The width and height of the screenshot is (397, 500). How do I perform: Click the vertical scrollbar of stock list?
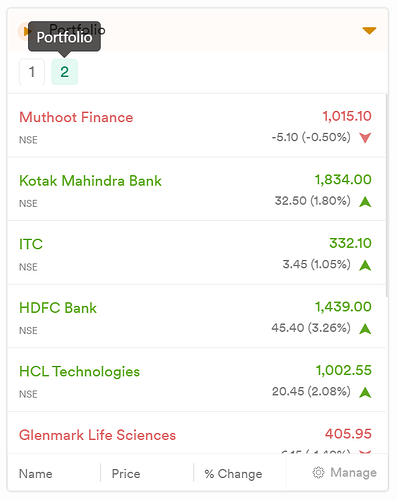tap(387, 195)
